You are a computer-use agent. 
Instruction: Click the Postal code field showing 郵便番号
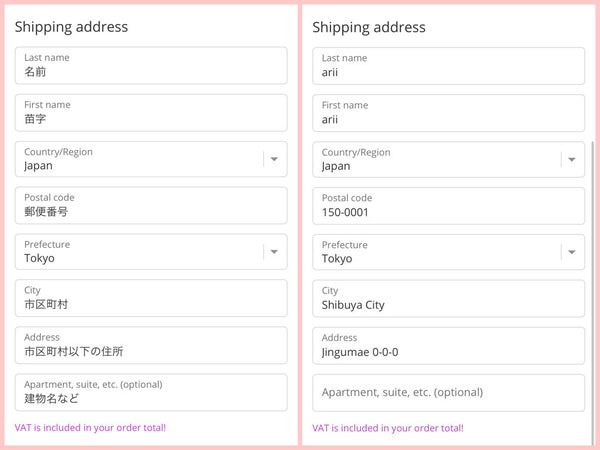click(x=150, y=205)
